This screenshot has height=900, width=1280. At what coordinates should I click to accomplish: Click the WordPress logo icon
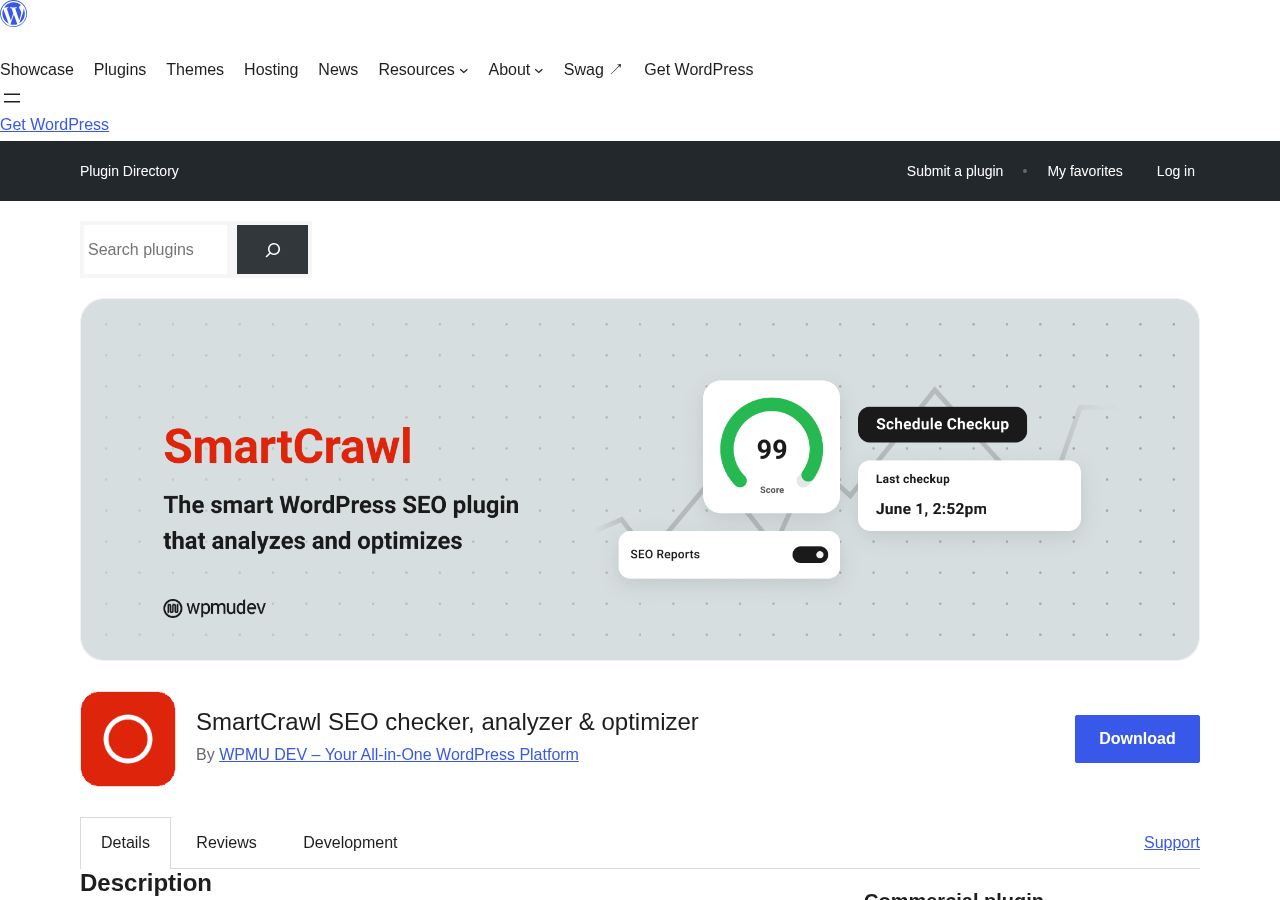[x=13, y=13]
